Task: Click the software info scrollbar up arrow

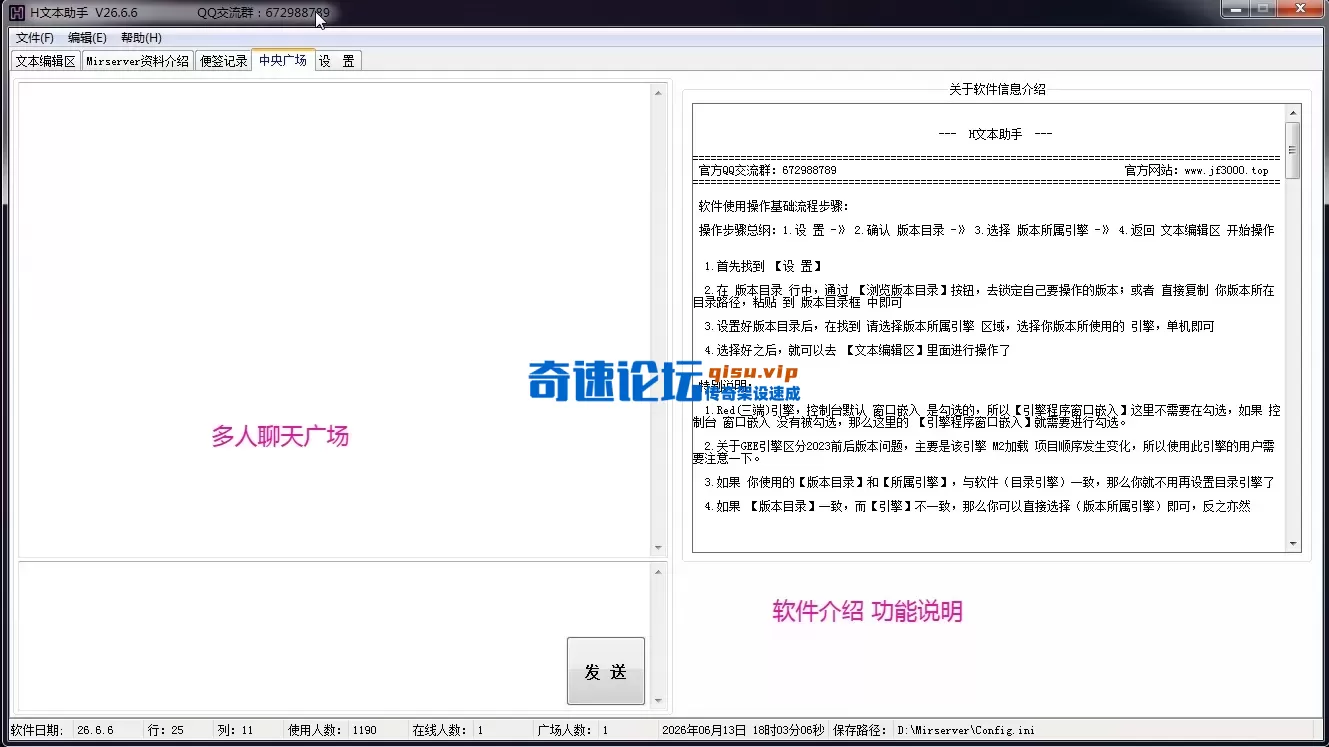Action: click(x=1293, y=113)
